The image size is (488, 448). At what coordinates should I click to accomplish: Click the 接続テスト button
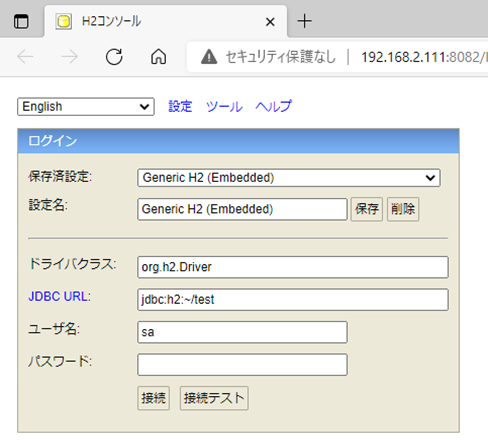point(214,398)
